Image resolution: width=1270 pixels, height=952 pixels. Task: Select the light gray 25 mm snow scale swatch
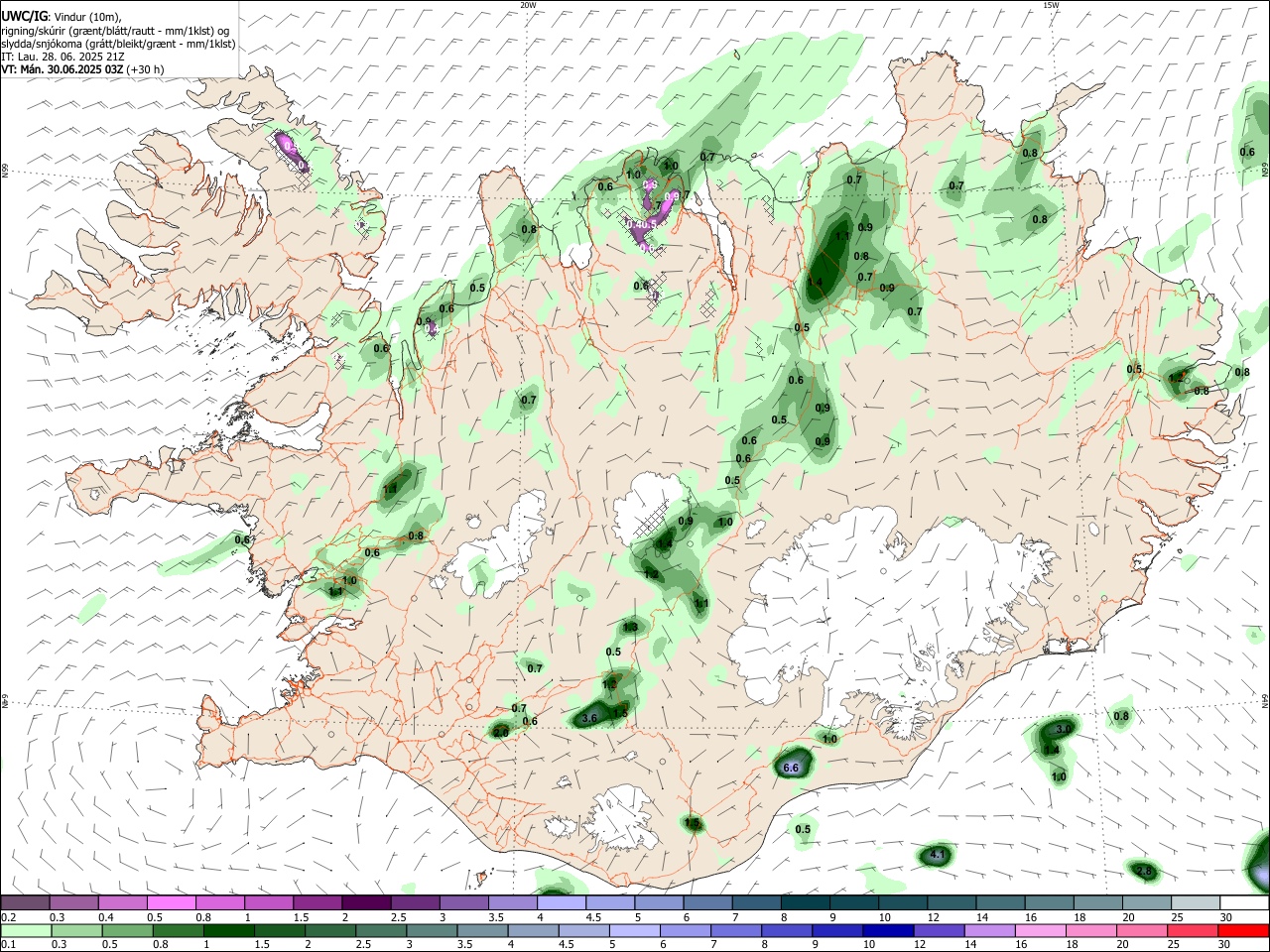(x=1194, y=902)
